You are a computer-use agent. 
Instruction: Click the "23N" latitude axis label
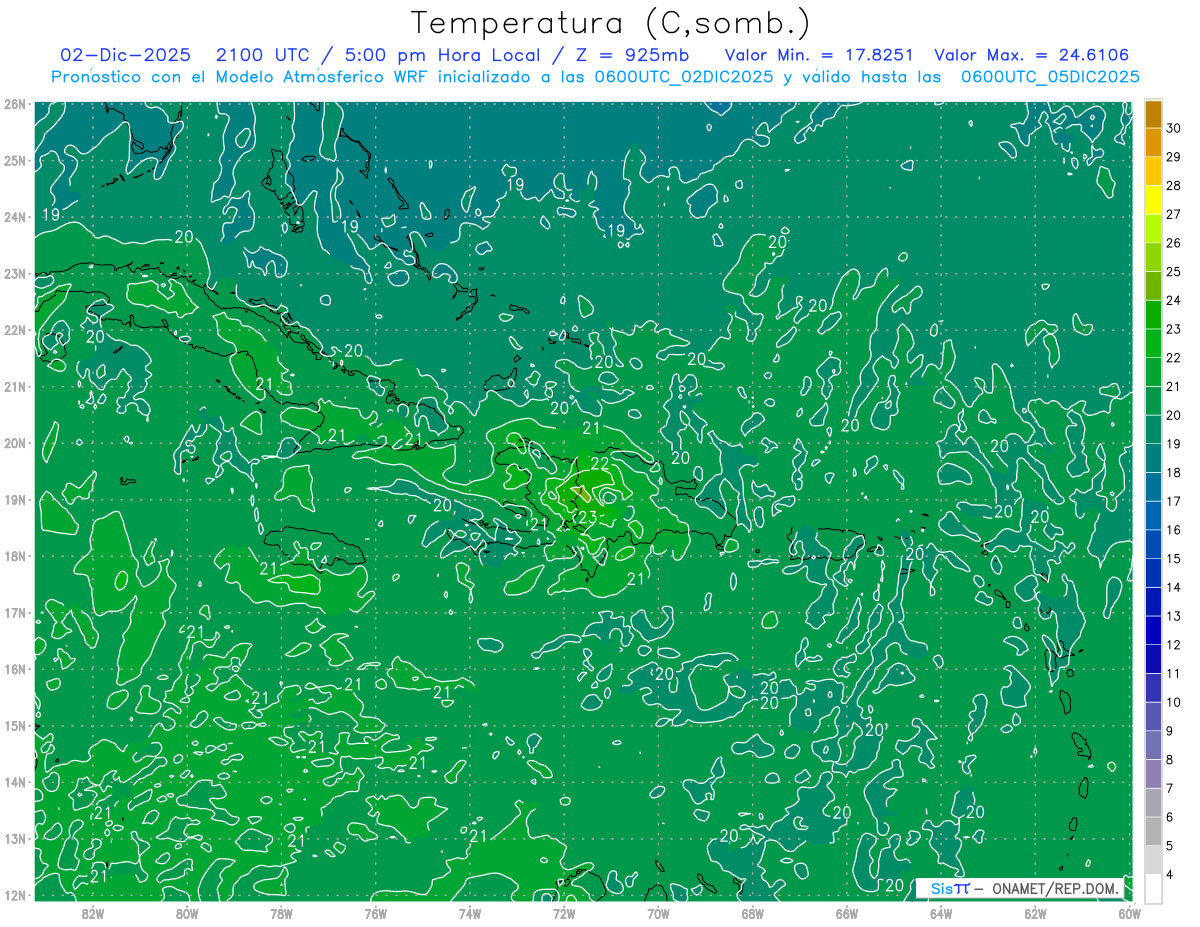coord(15,274)
